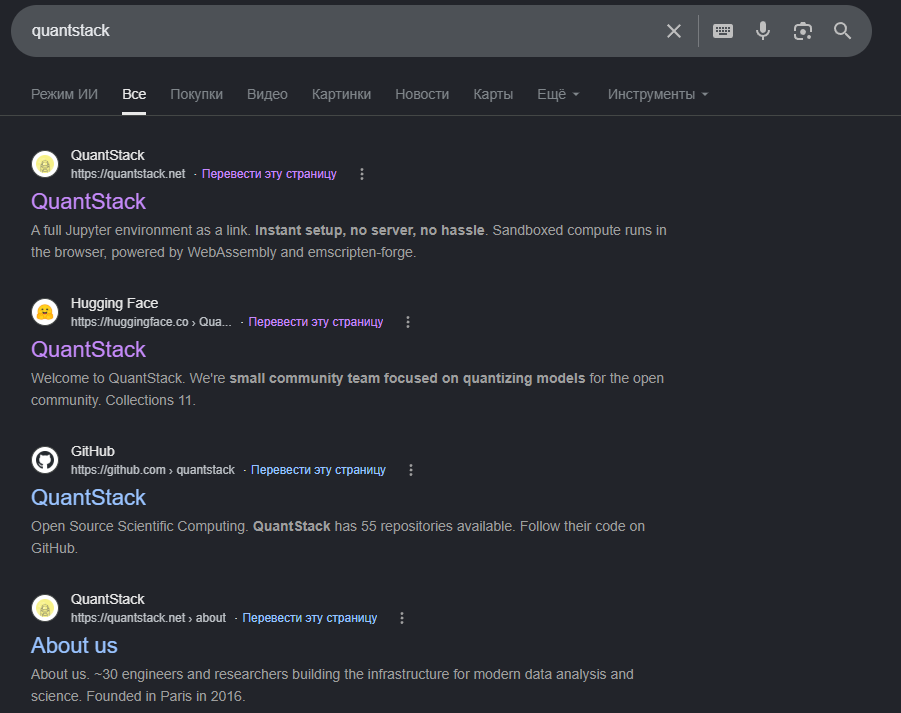Screen dimensions: 901x713
Task: Click the QuantStack site name above About us
Action: click(x=107, y=599)
